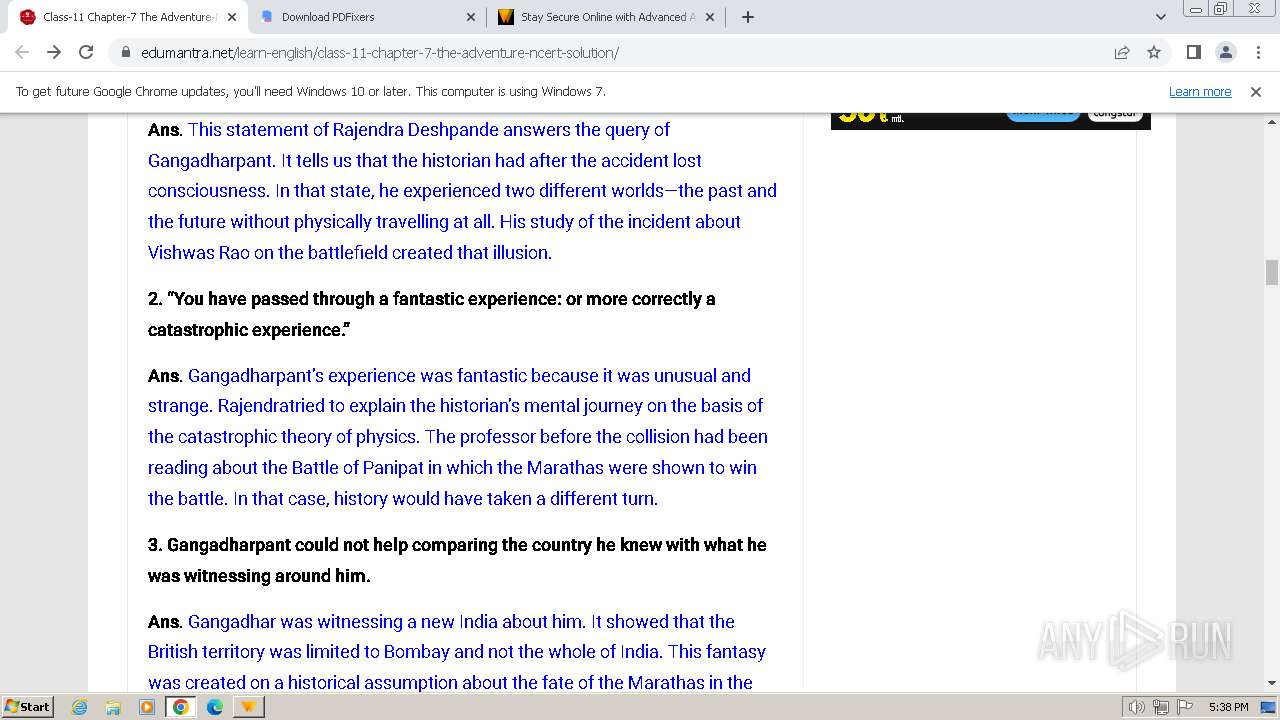View site security lock information
The width and height of the screenshot is (1280, 720).
click(x=126, y=52)
